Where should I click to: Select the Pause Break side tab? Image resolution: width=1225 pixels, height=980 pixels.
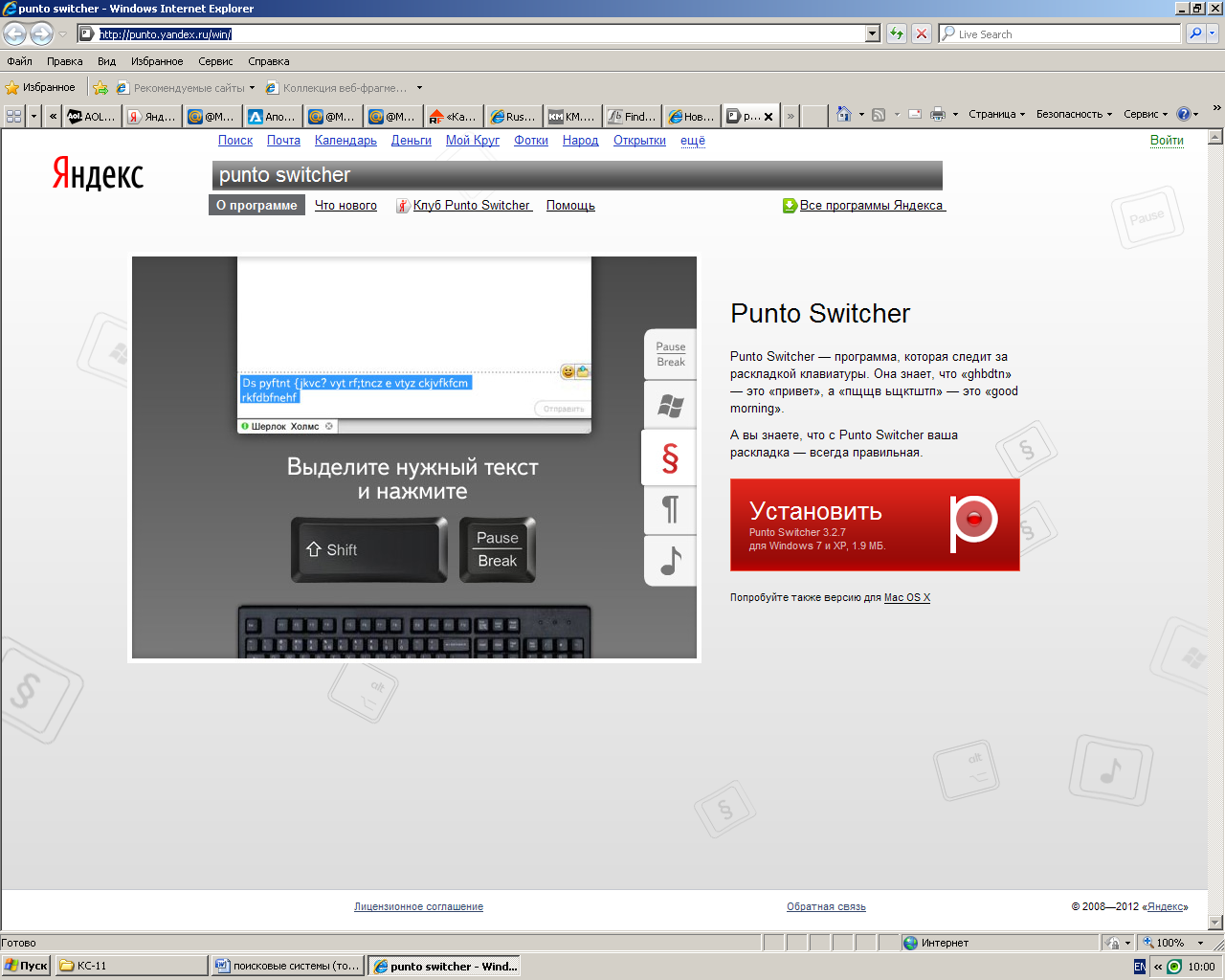click(670, 354)
